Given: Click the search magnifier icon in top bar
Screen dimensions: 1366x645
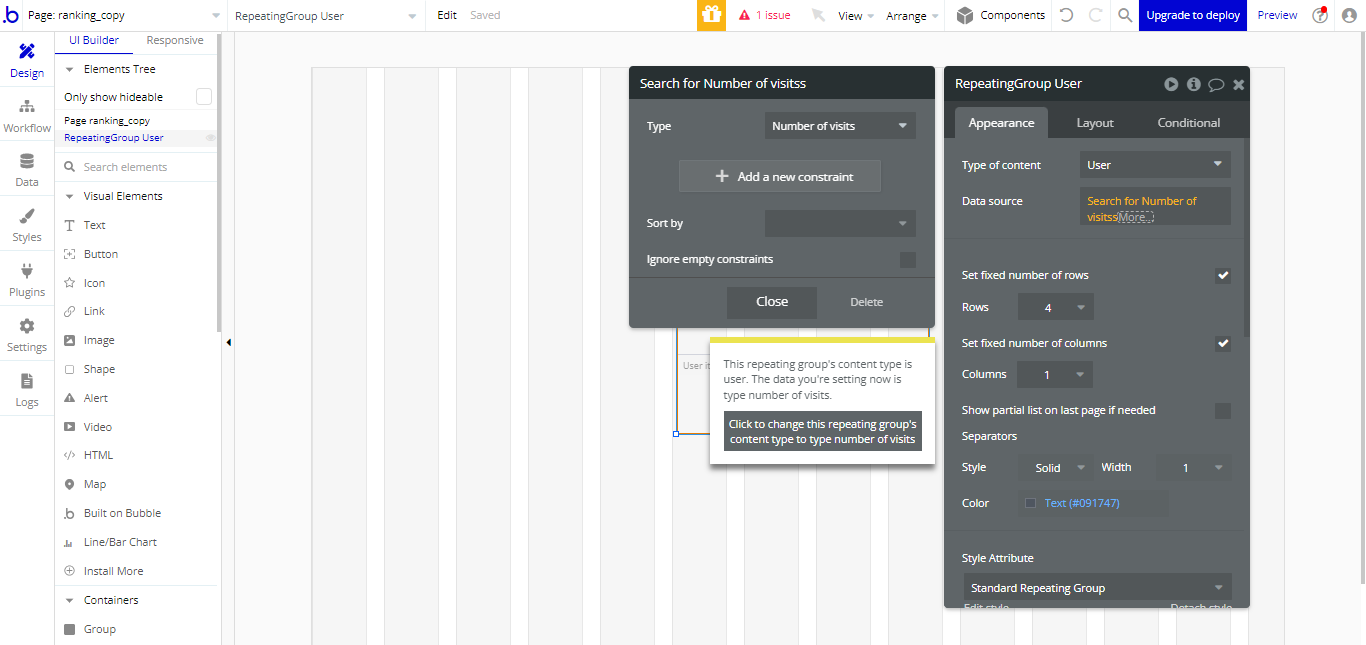Looking at the screenshot, I should pyautogui.click(x=1125, y=16).
